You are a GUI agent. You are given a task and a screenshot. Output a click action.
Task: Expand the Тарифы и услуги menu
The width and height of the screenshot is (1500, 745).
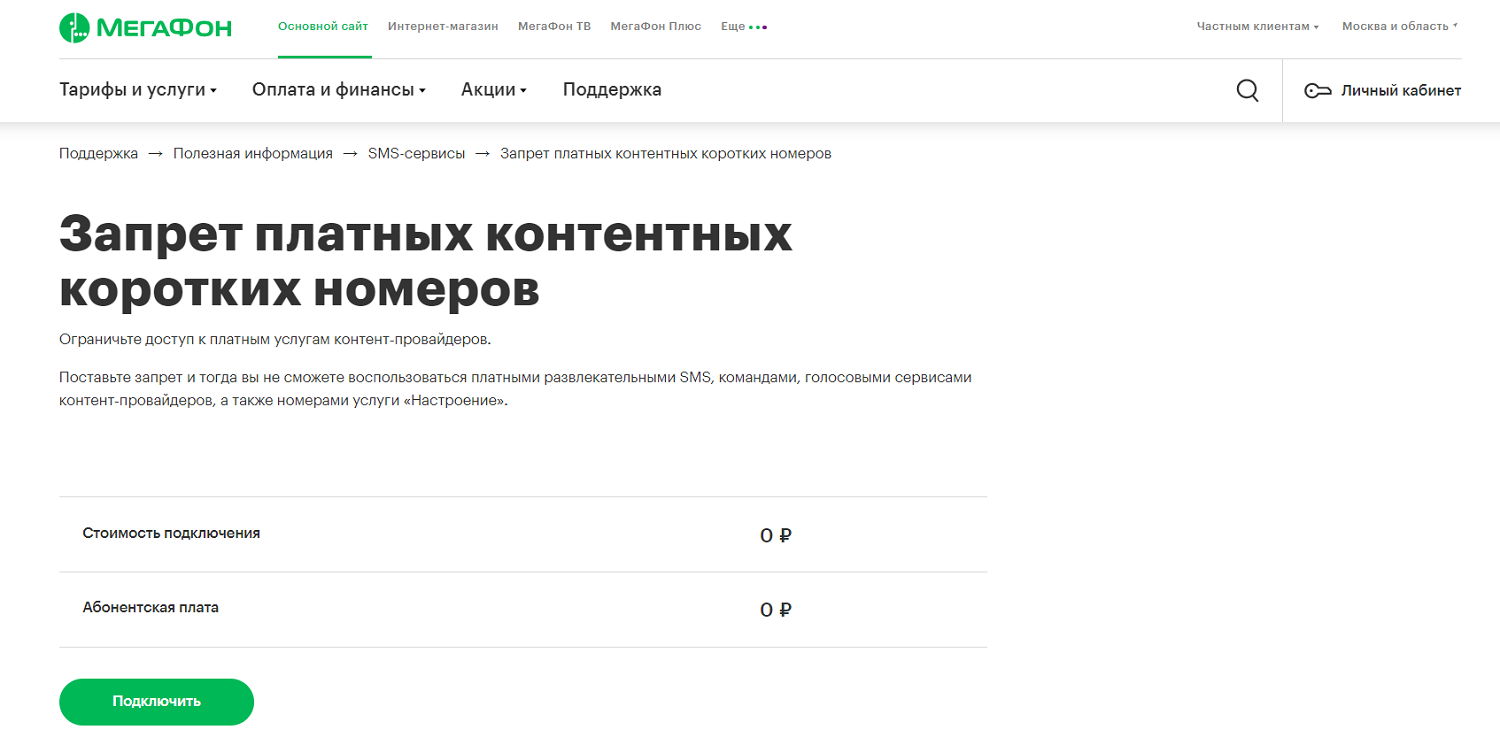138,90
